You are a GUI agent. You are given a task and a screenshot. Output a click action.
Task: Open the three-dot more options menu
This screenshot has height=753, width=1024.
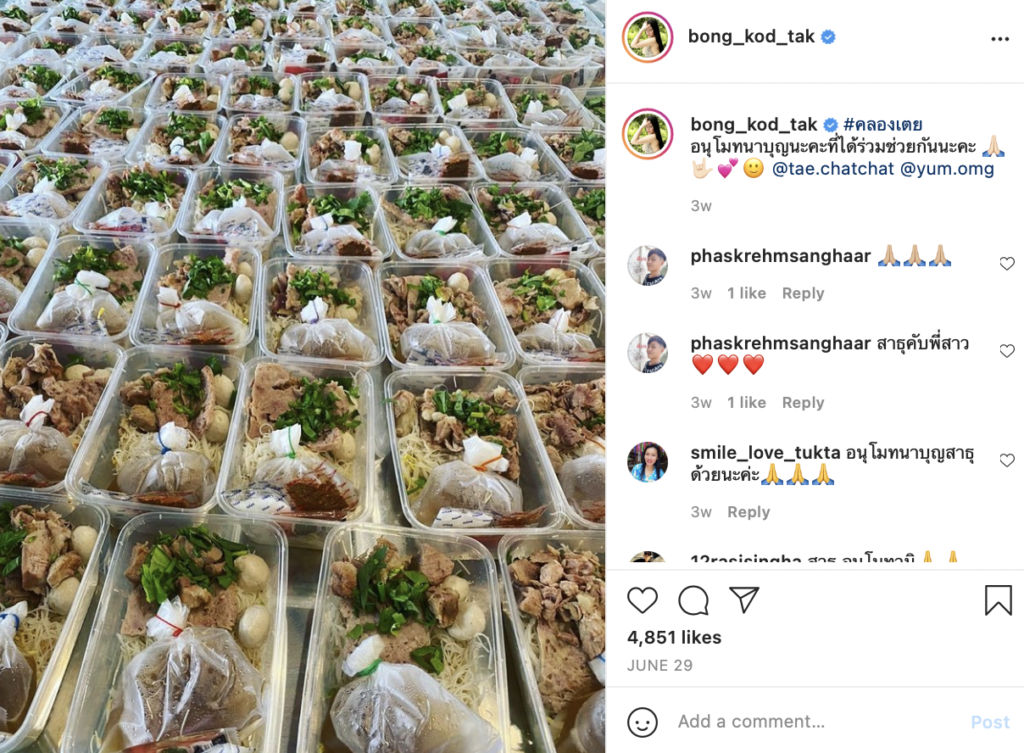click(1000, 39)
